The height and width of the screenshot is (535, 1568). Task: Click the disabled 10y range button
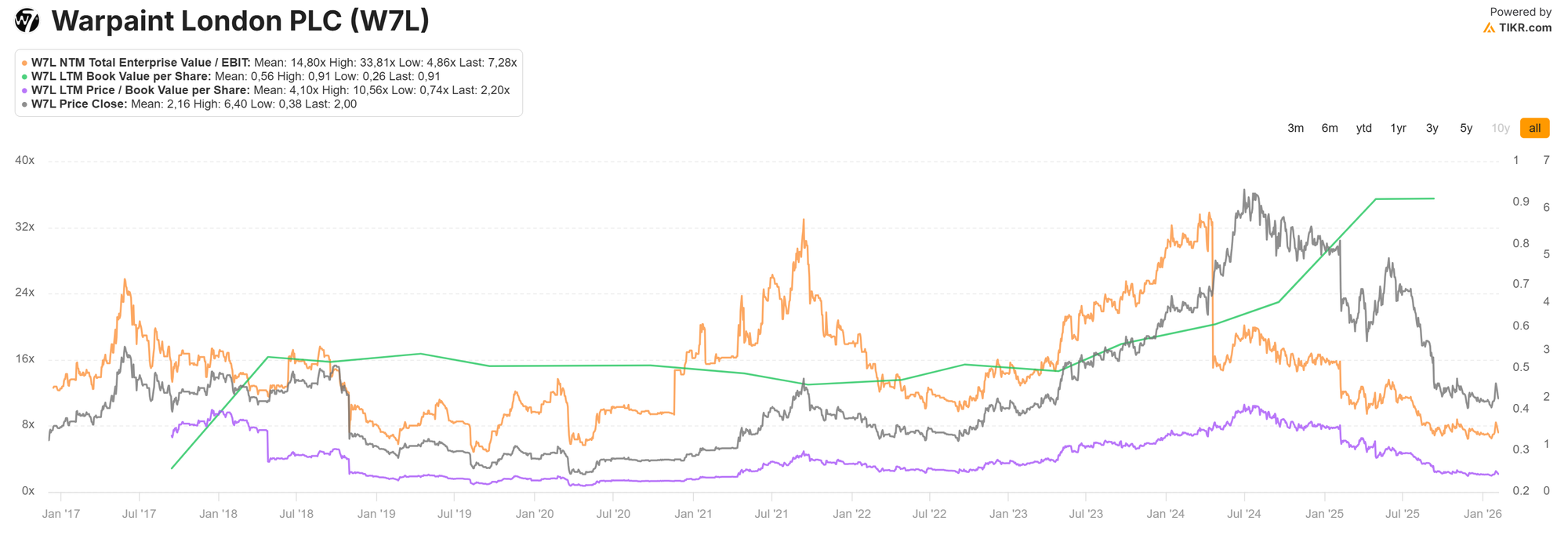click(x=1501, y=129)
